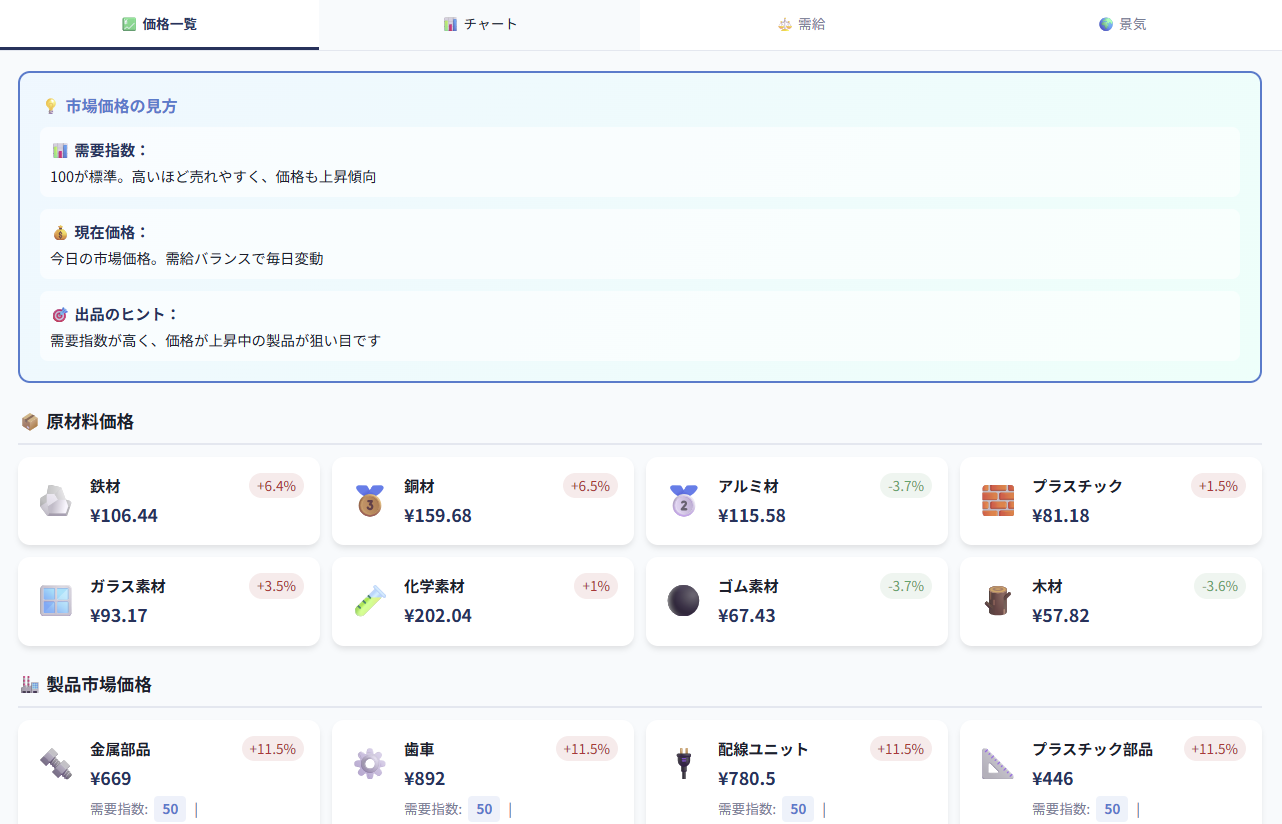The height and width of the screenshot is (824, 1282).
Task: Click the ¥81.18 price of プラスチック
Action: (x=1061, y=516)
